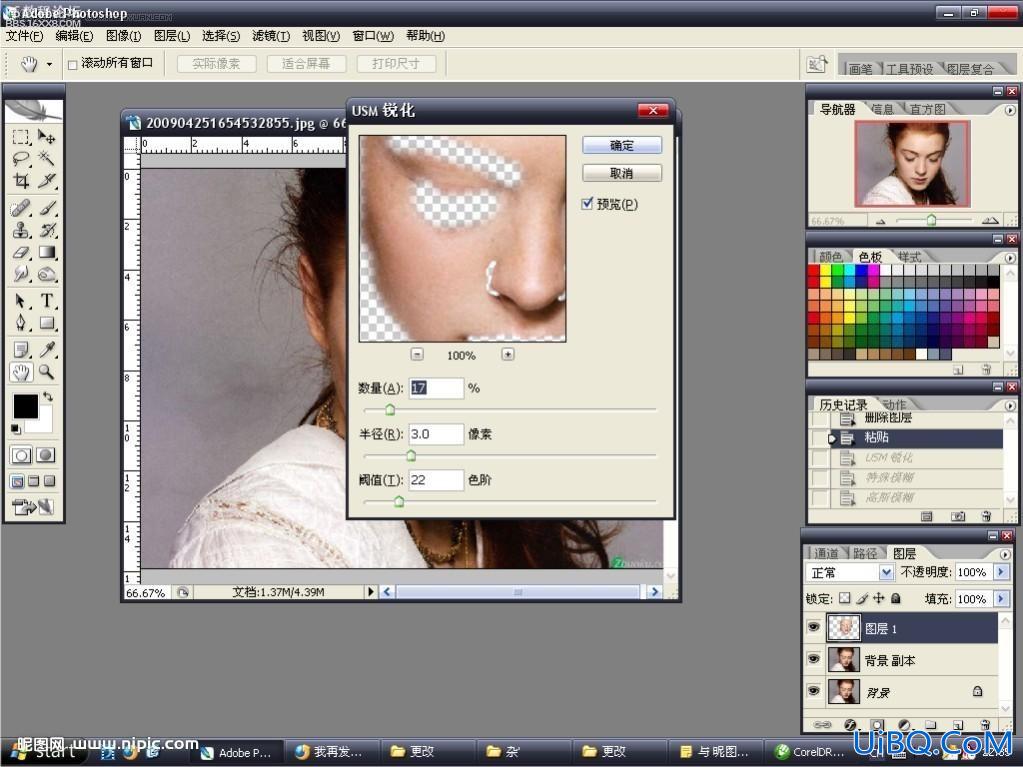The width and height of the screenshot is (1023, 767).
Task: Click the Jump to ImageReady icon
Action: 33,506
